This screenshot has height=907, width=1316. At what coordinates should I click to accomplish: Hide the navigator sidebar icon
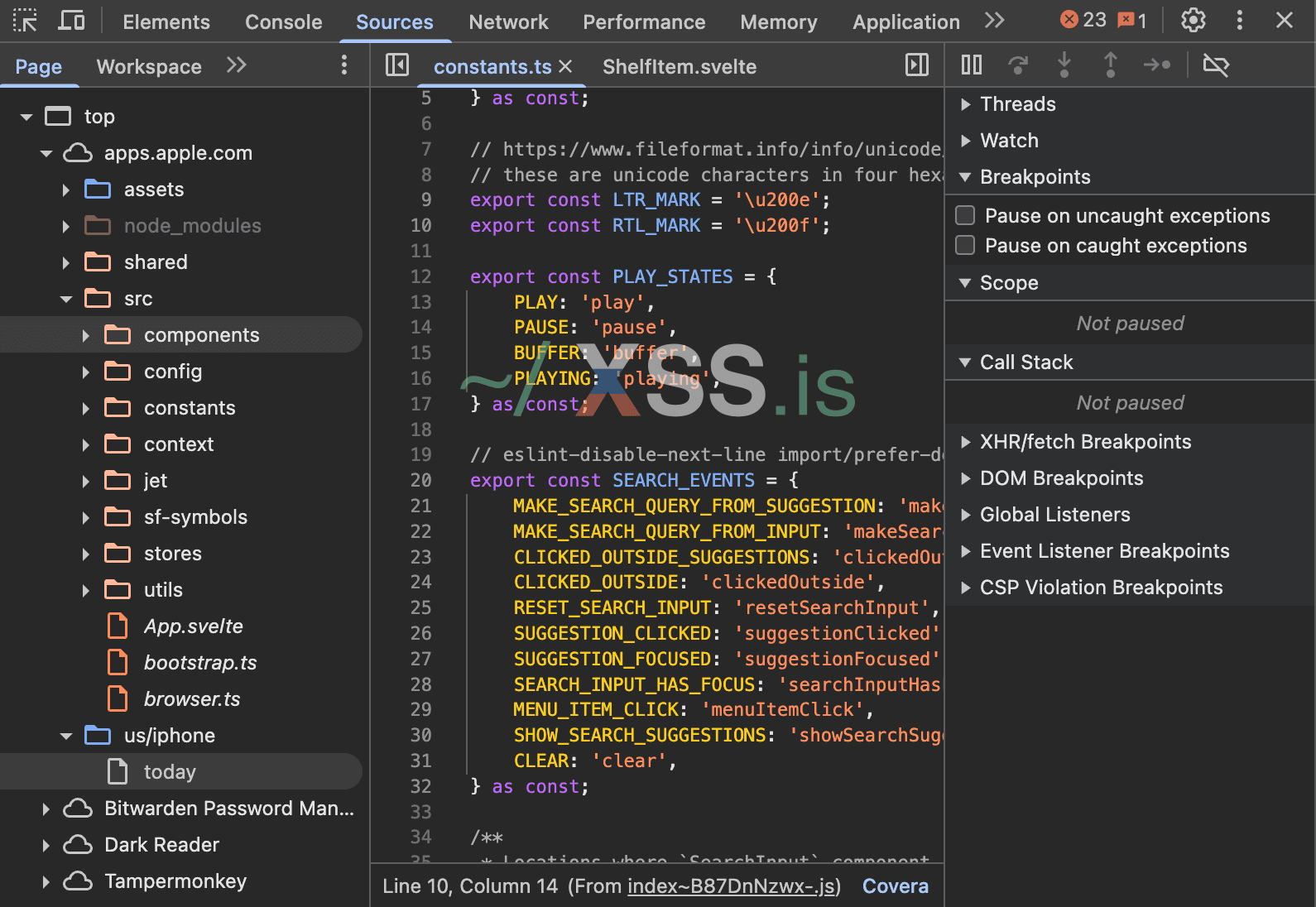coord(397,65)
